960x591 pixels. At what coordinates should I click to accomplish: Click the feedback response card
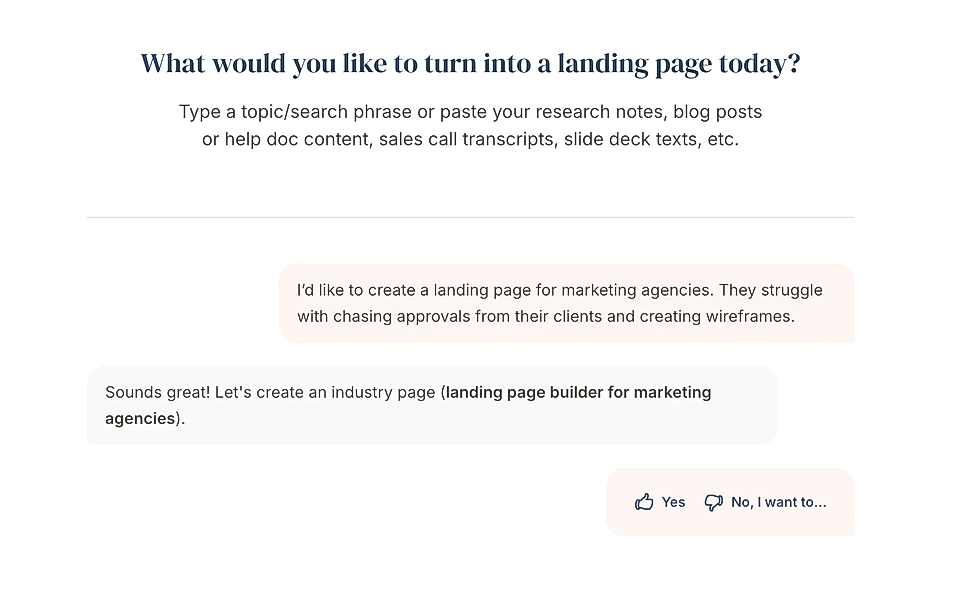[730, 501]
